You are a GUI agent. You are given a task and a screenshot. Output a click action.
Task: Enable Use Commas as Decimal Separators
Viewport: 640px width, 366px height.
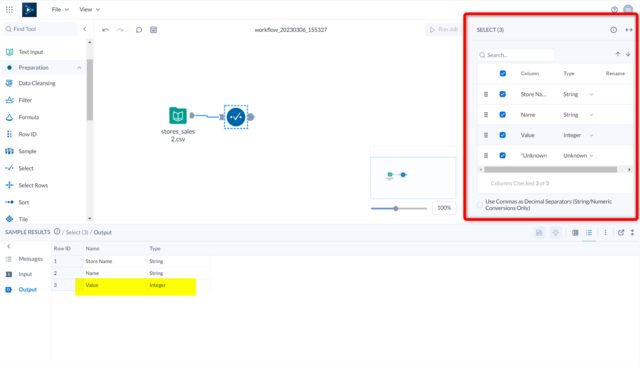click(480, 205)
